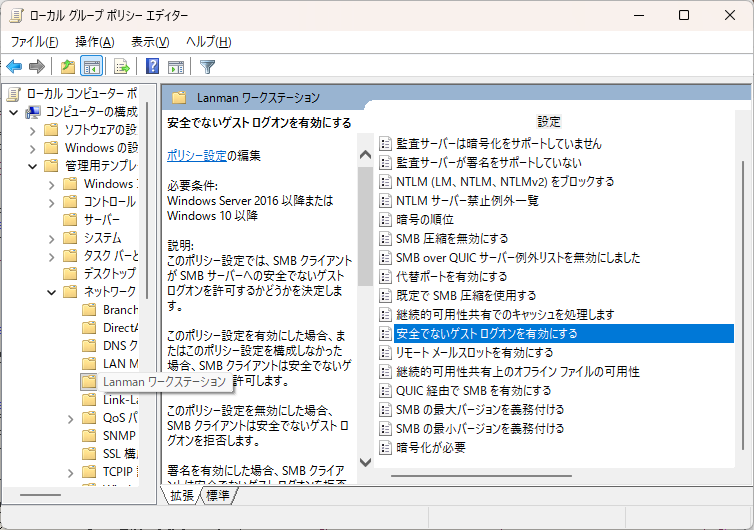Viewport: 754px width, 530px height.
Task: Select the システム folder in the tree
Action: coord(102,238)
